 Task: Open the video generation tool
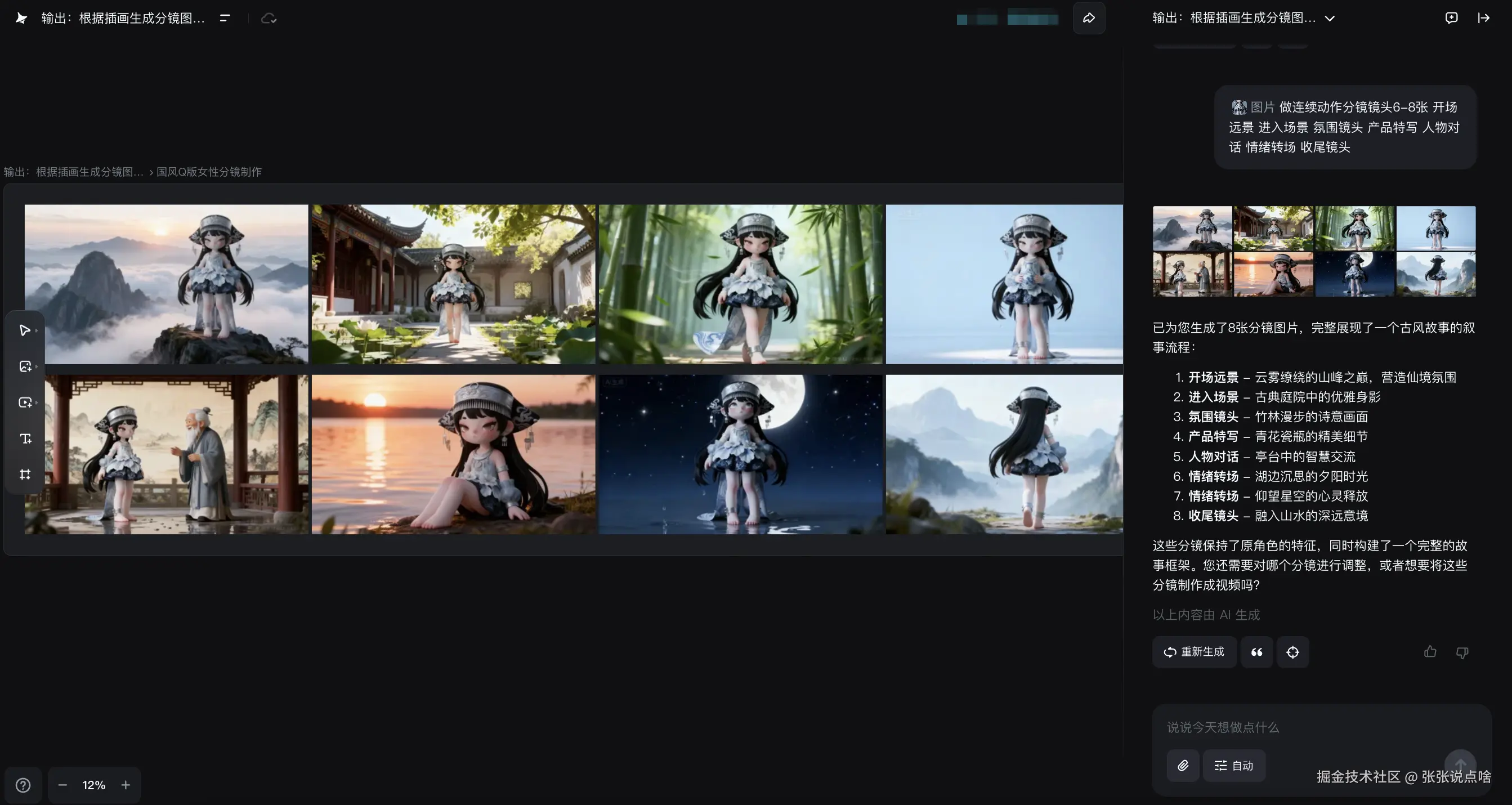tap(25, 403)
